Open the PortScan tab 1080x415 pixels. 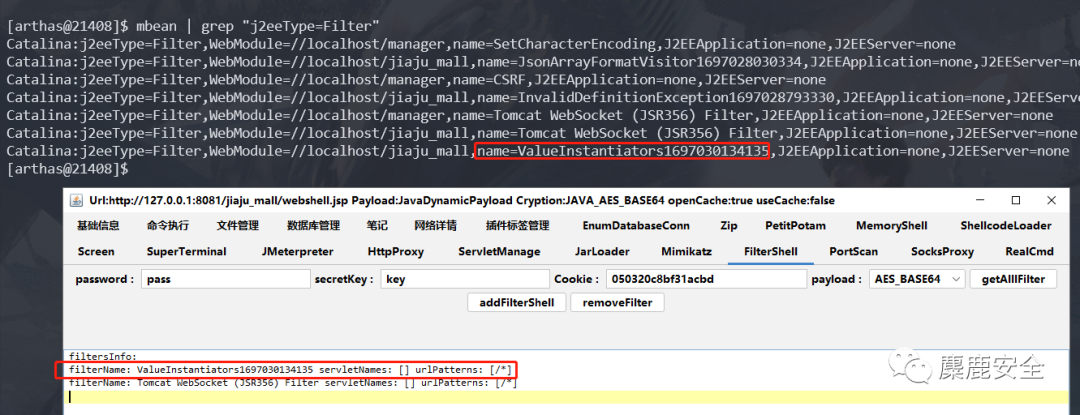coord(854,252)
